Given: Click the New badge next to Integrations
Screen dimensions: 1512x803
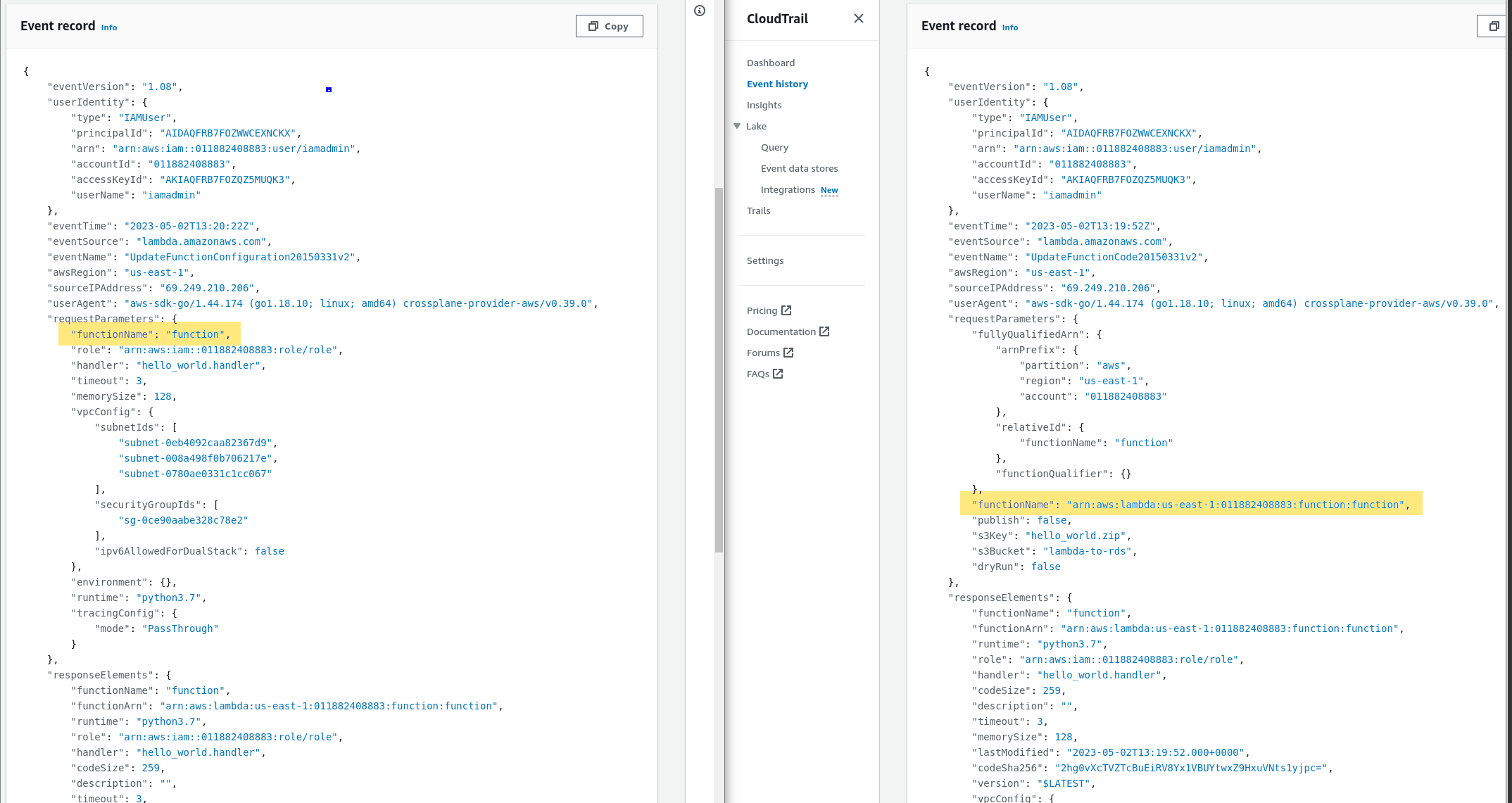Looking at the screenshot, I should [829, 190].
